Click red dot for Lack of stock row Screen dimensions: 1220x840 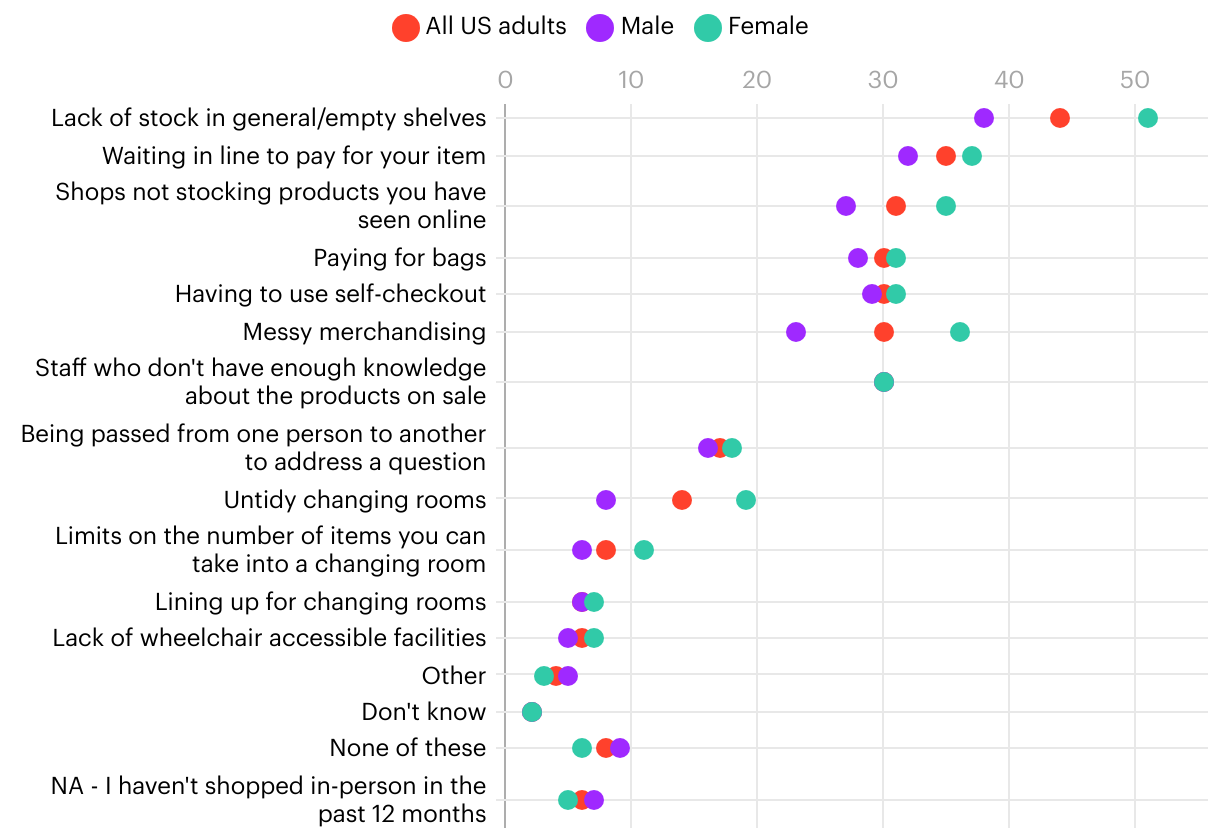1060,118
